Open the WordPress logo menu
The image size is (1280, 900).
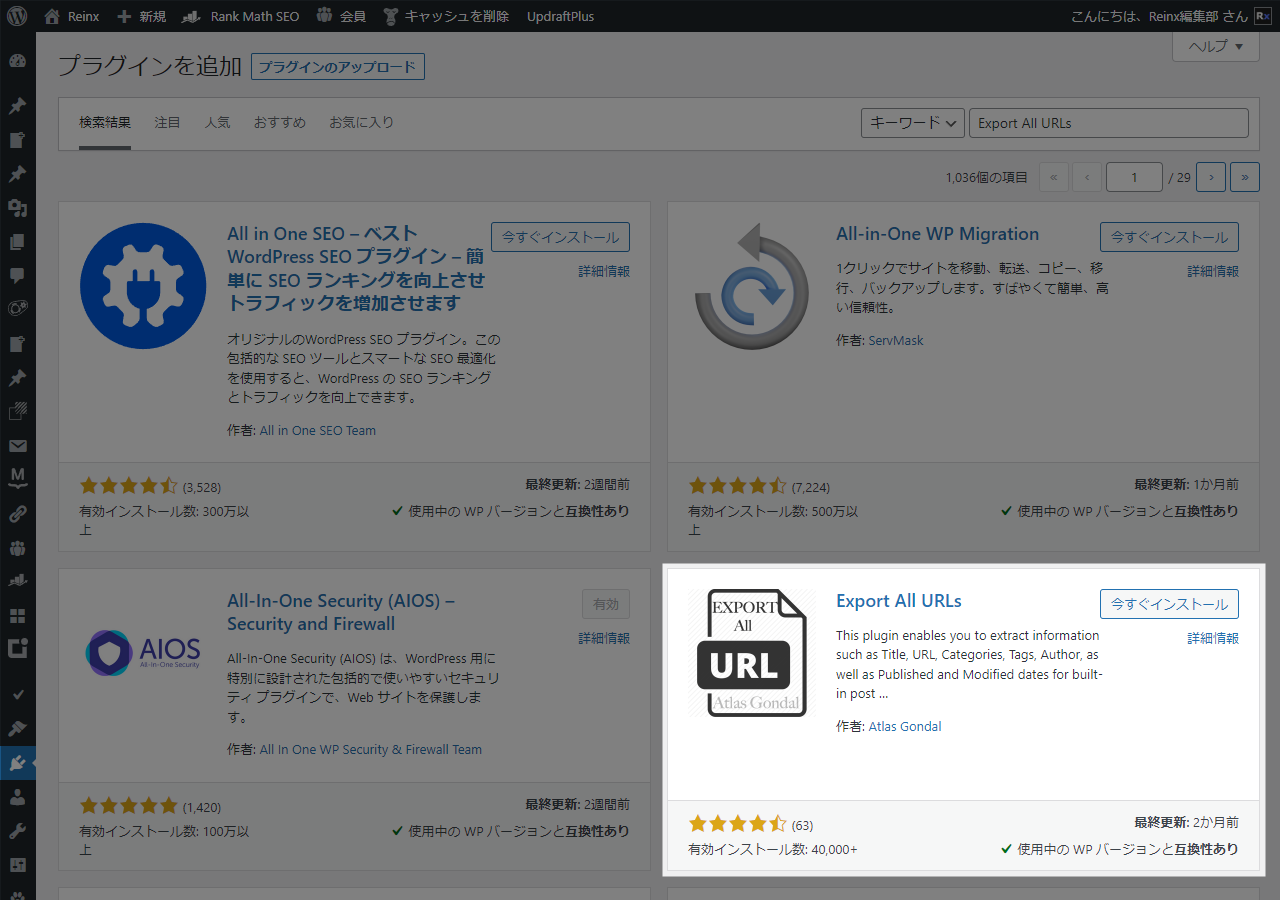pos(17,16)
